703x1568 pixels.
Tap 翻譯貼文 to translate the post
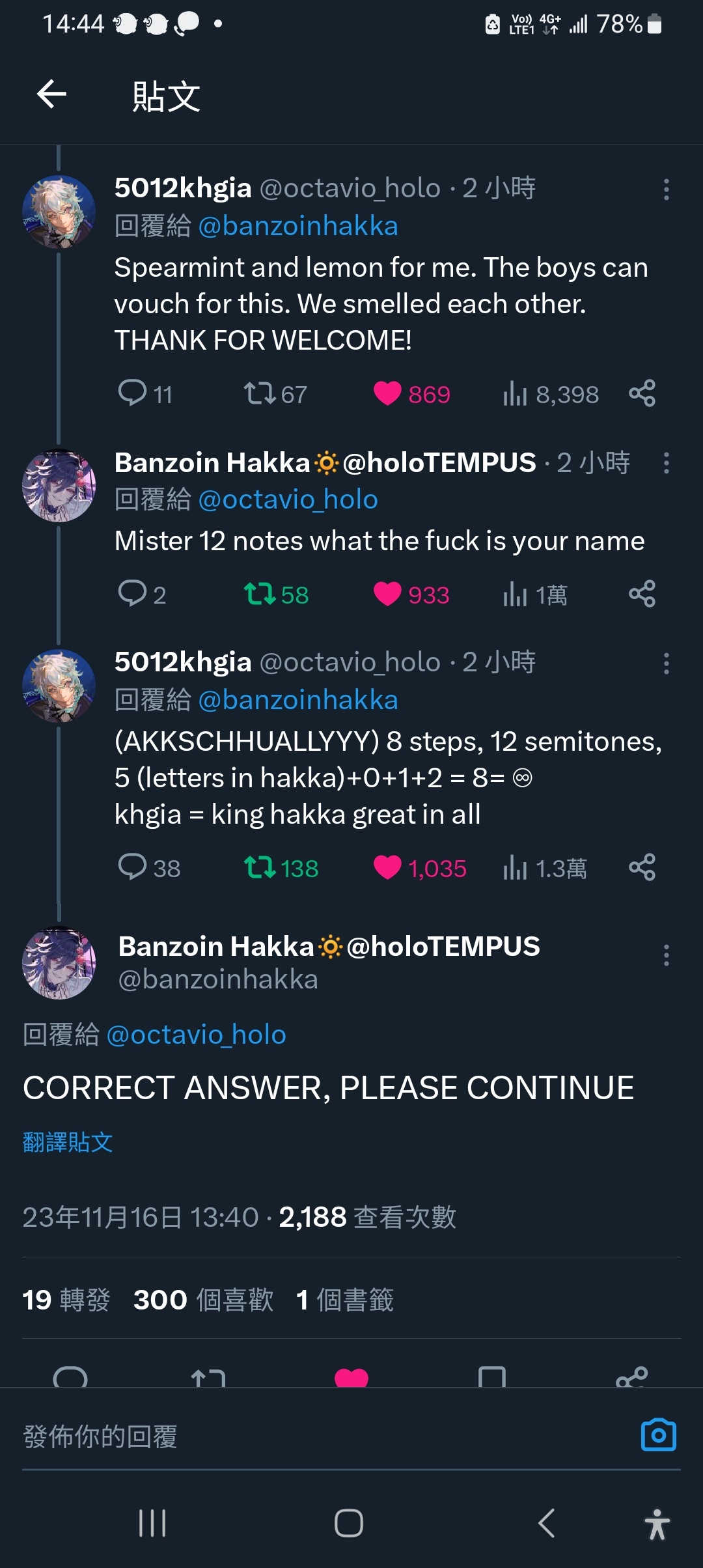68,1142
